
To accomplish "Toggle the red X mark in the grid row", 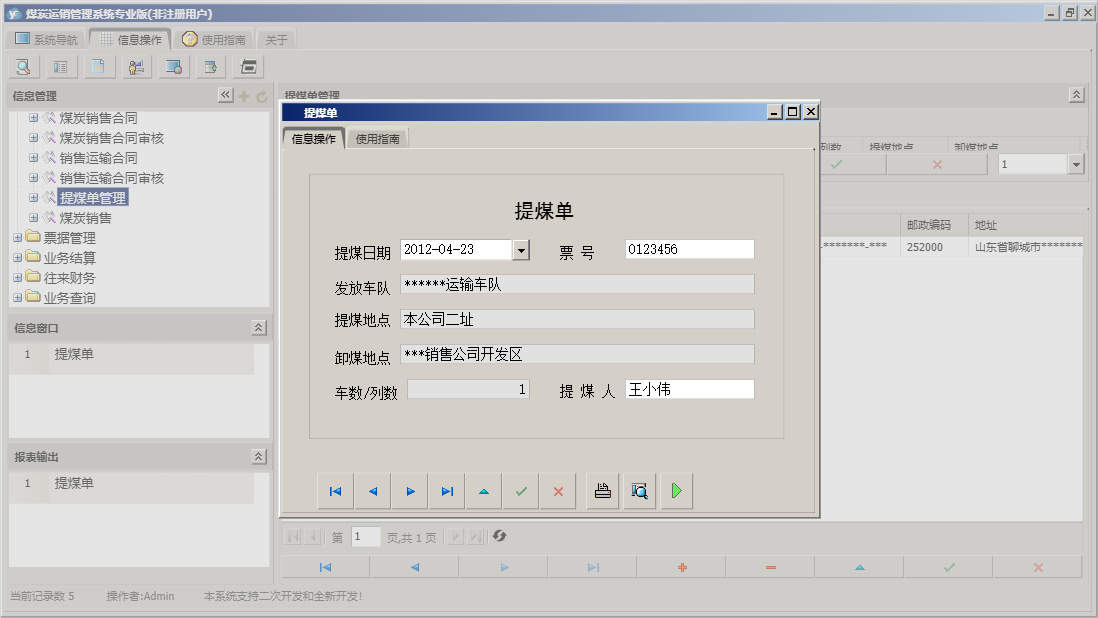I will coord(936,162).
